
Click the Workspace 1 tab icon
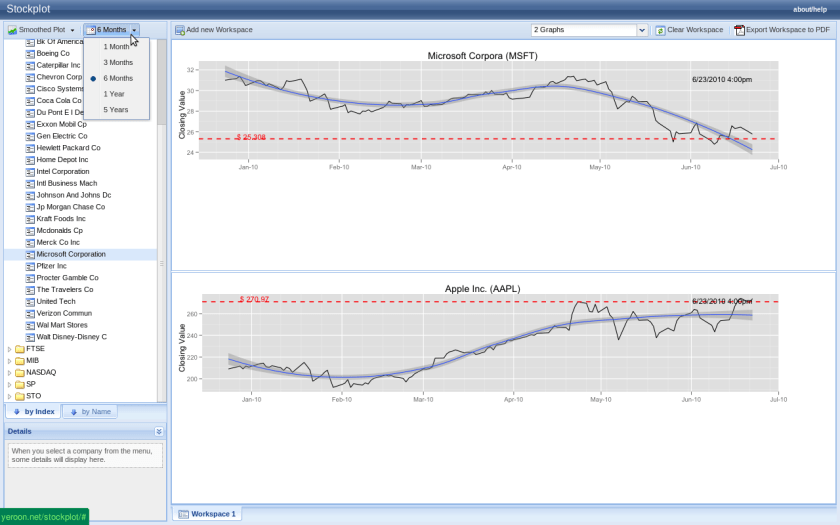coord(183,514)
